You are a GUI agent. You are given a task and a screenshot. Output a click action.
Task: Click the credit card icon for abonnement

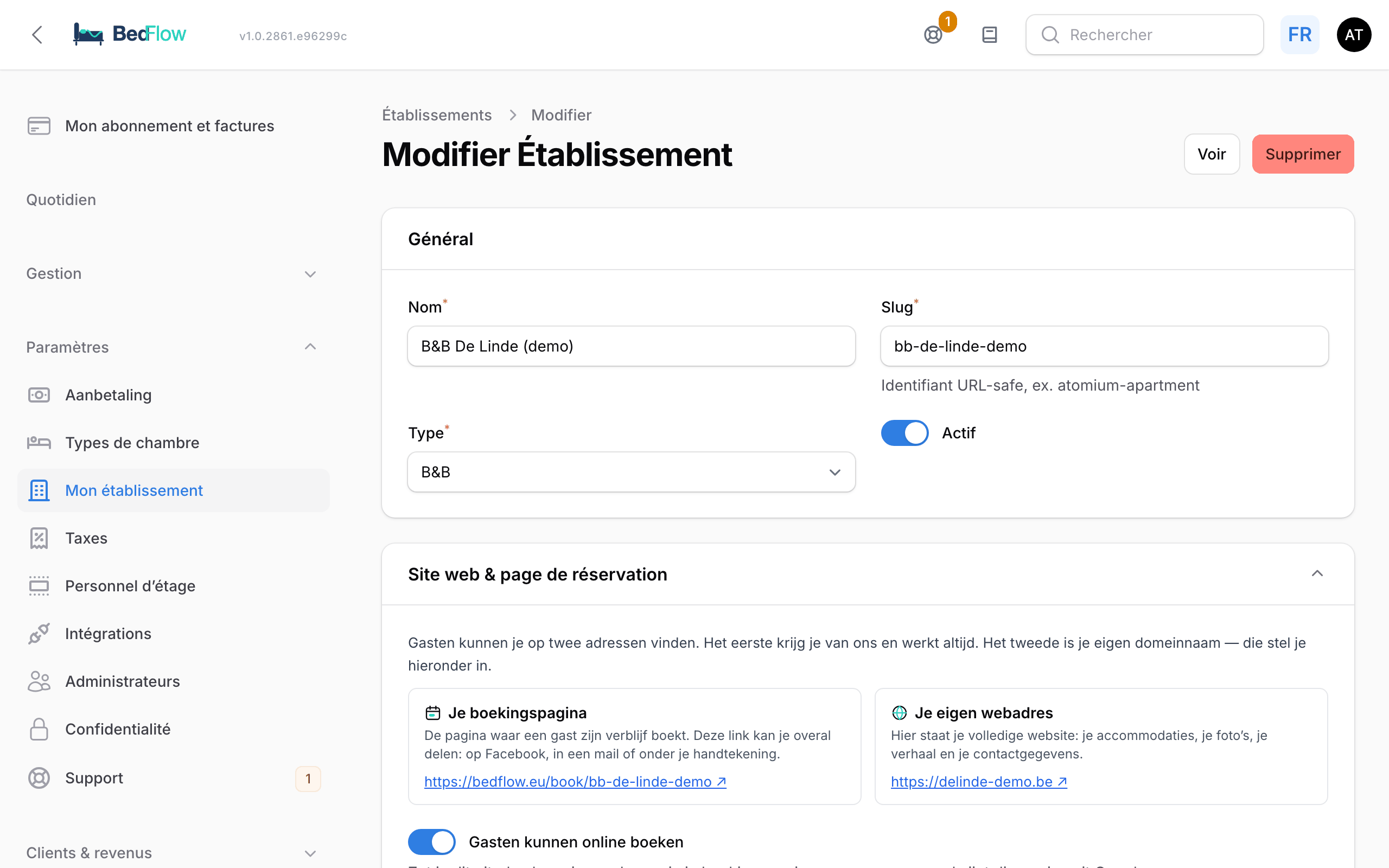(39, 126)
